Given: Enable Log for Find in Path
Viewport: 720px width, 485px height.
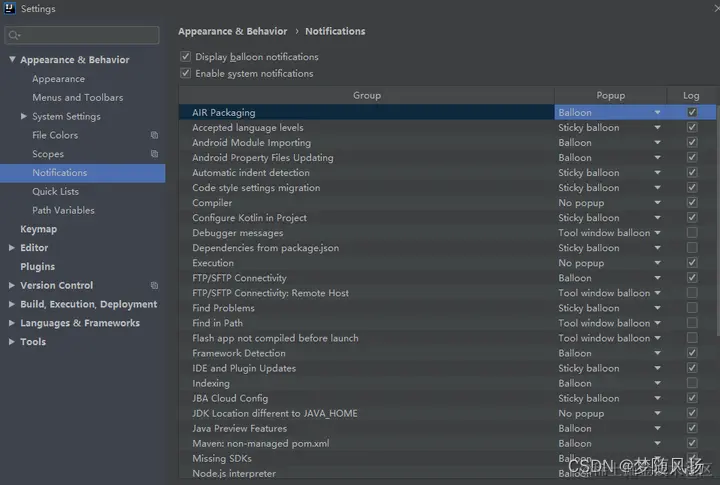Looking at the screenshot, I should (x=692, y=323).
